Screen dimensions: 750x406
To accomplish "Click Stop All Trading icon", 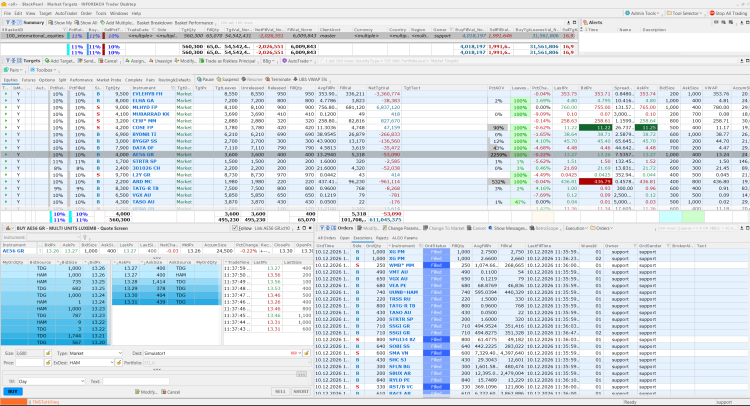I will tap(712, 13).
